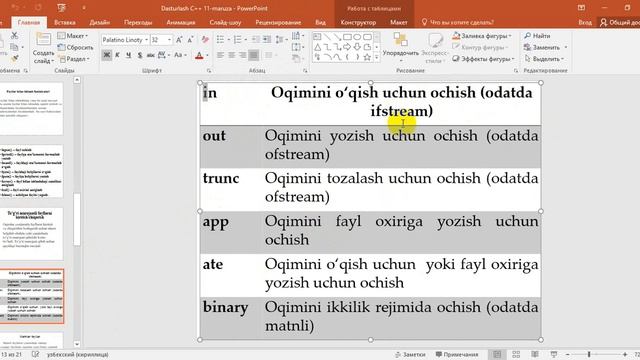The image size is (640, 360).
Task: Switch to the Анимация tab
Action: click(x=180, y=22)
